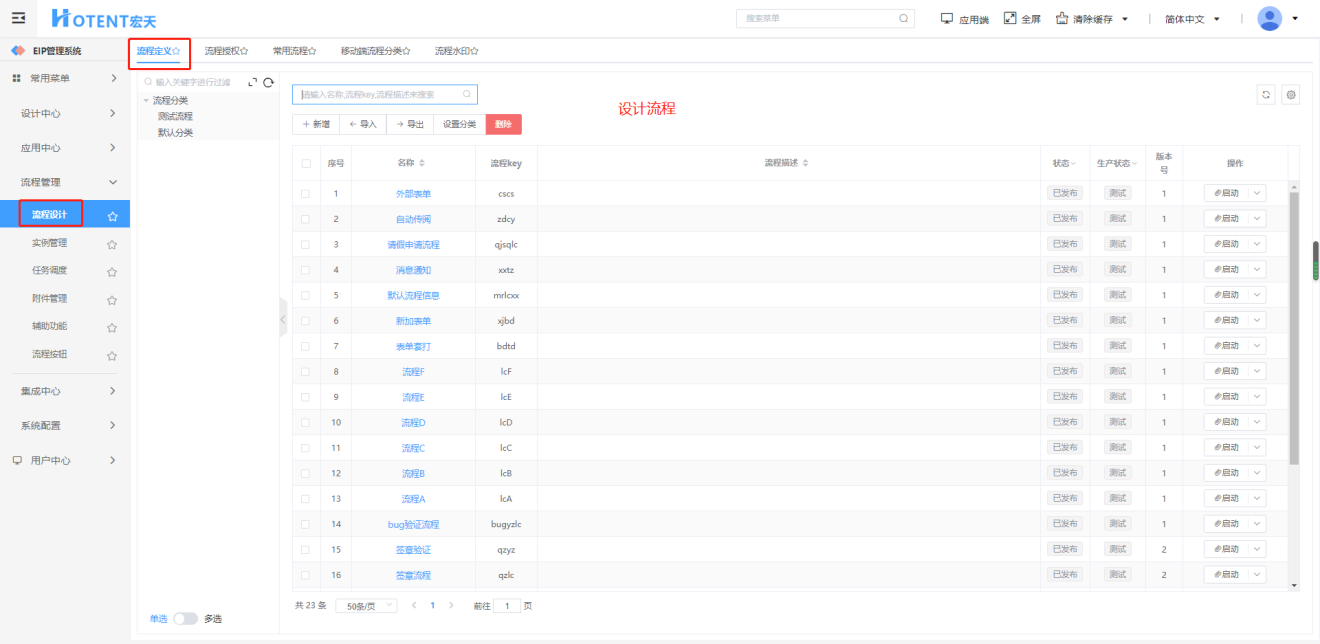The height and width of the screenshot is (644, 1320).
Task: Open table column settings gear icon
Action: [1291, 95]
